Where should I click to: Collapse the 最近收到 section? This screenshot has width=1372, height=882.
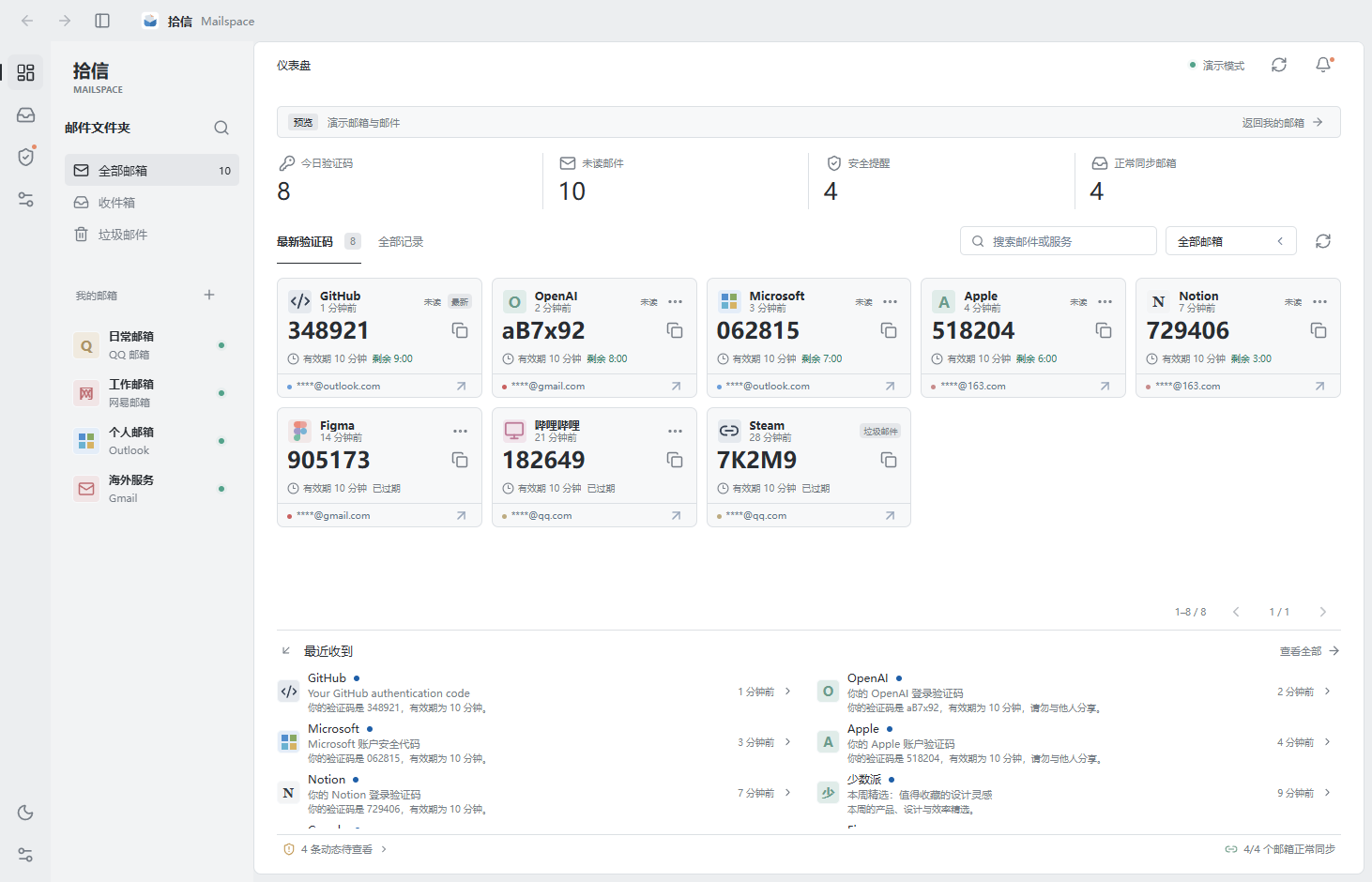click(286, 650)
